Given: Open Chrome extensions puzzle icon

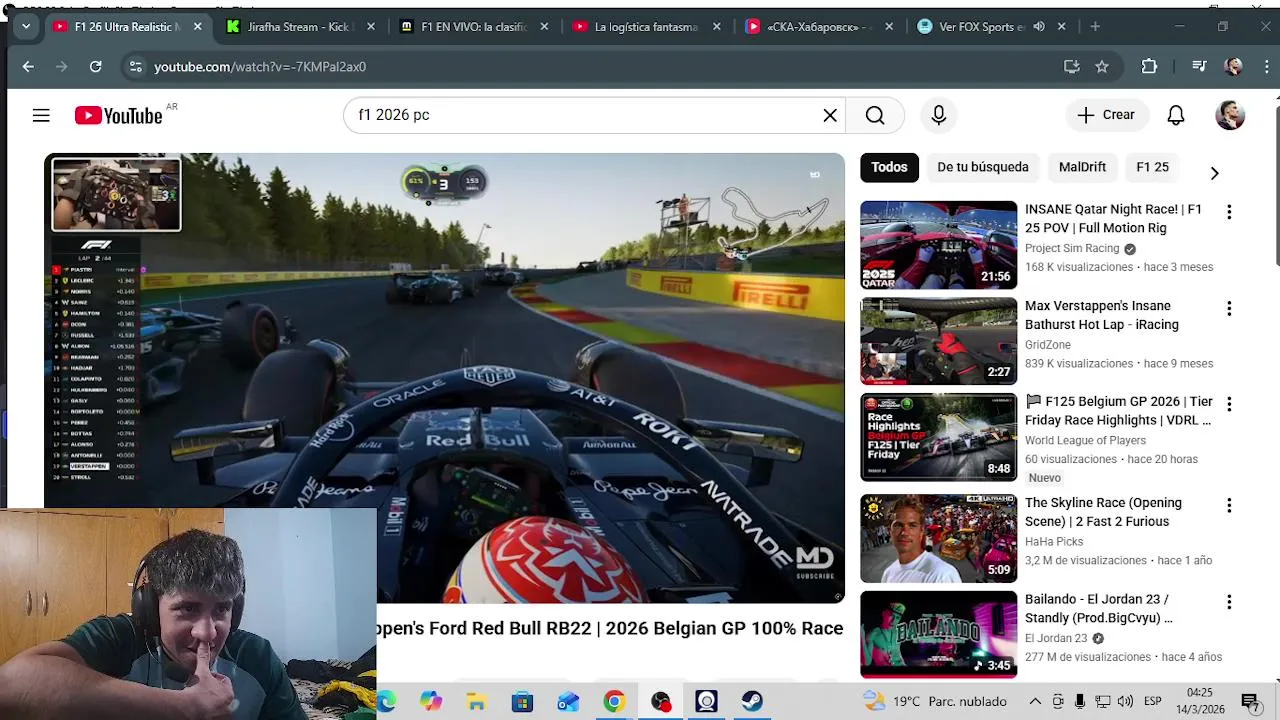Looking at the screenshot, I should click(x=1149, y=66).
